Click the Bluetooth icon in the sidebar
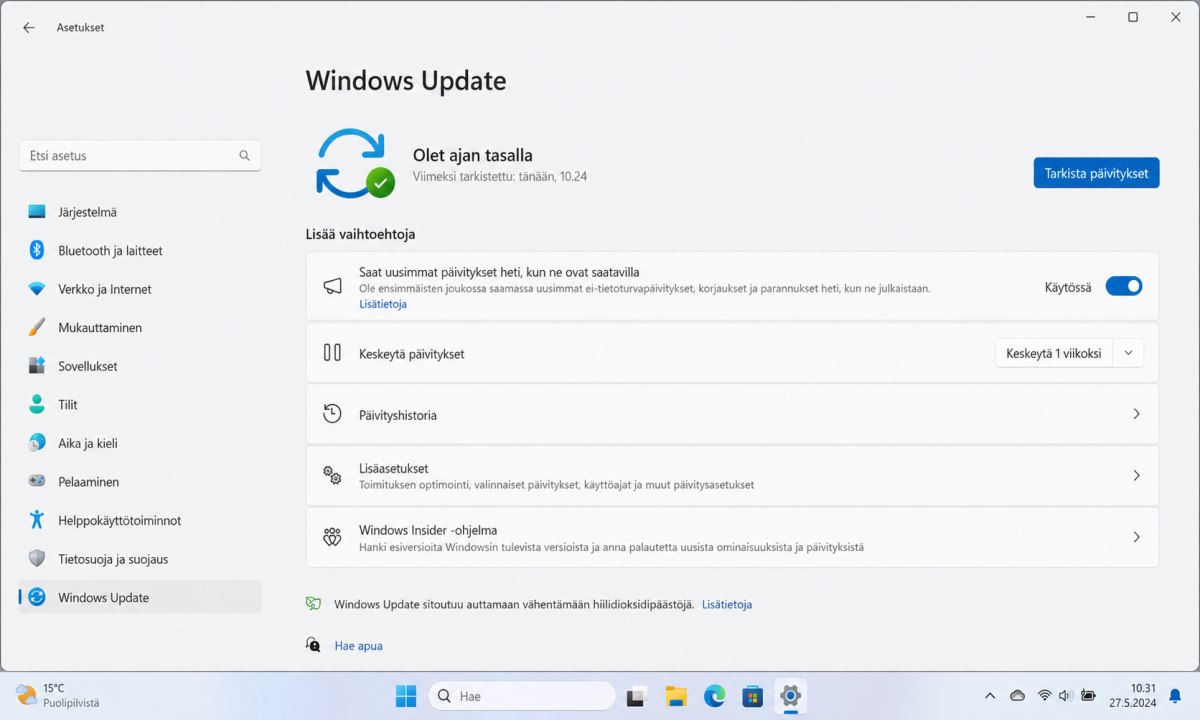Screen dimensions: 1200x720 (37, 250)
